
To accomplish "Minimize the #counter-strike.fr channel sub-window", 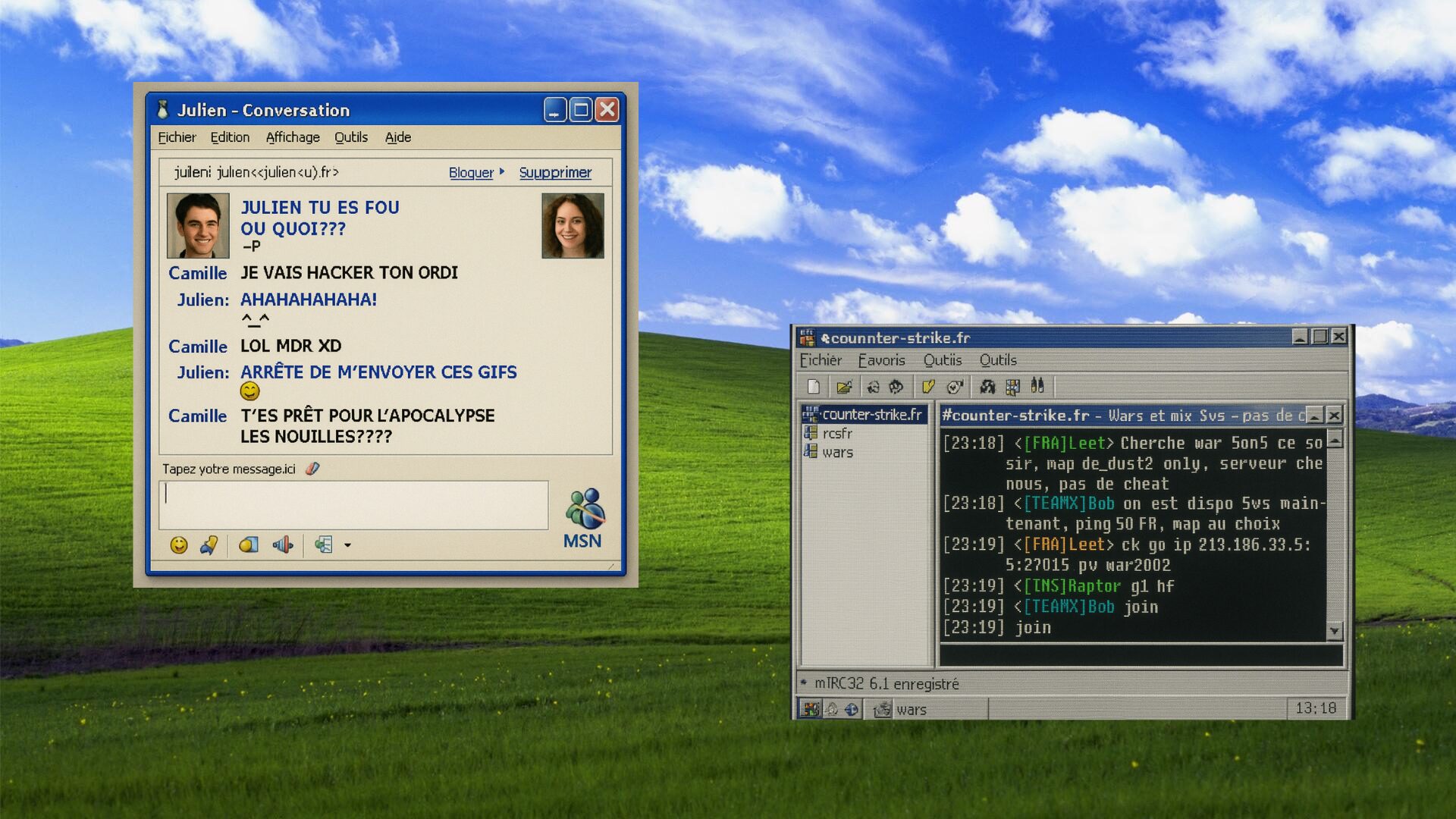I will (x=1314, y=415).
